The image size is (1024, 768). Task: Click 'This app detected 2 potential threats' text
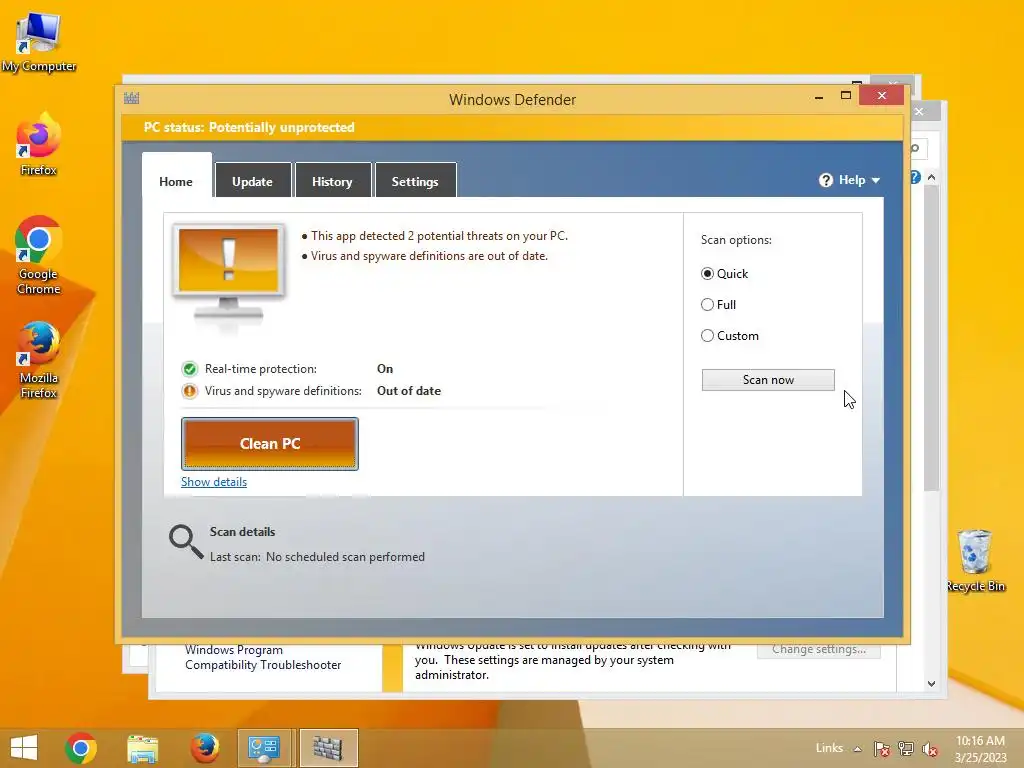pyautogui.click(x=440, y=236)
